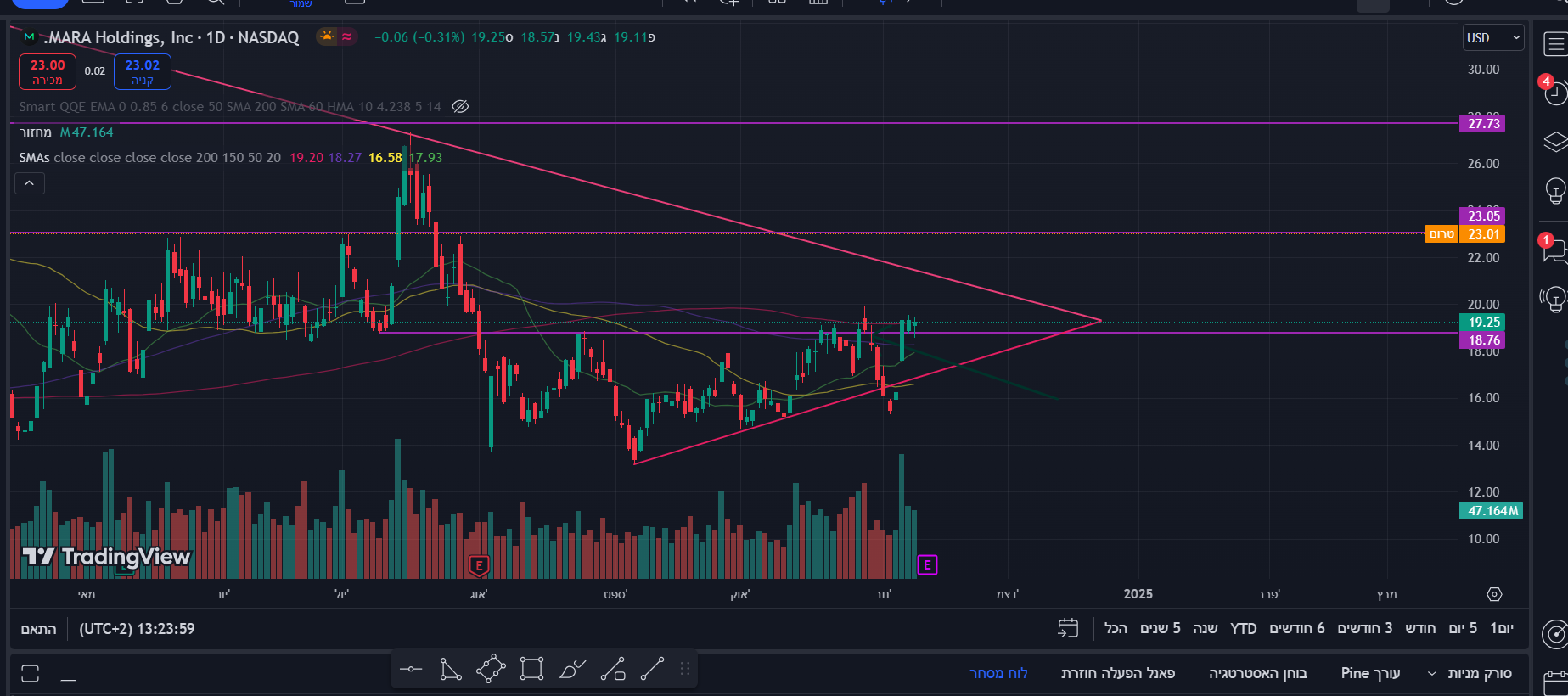Click the orange 23.01 pre-market price label
1568x696 pixels.
coord(1481,233)
